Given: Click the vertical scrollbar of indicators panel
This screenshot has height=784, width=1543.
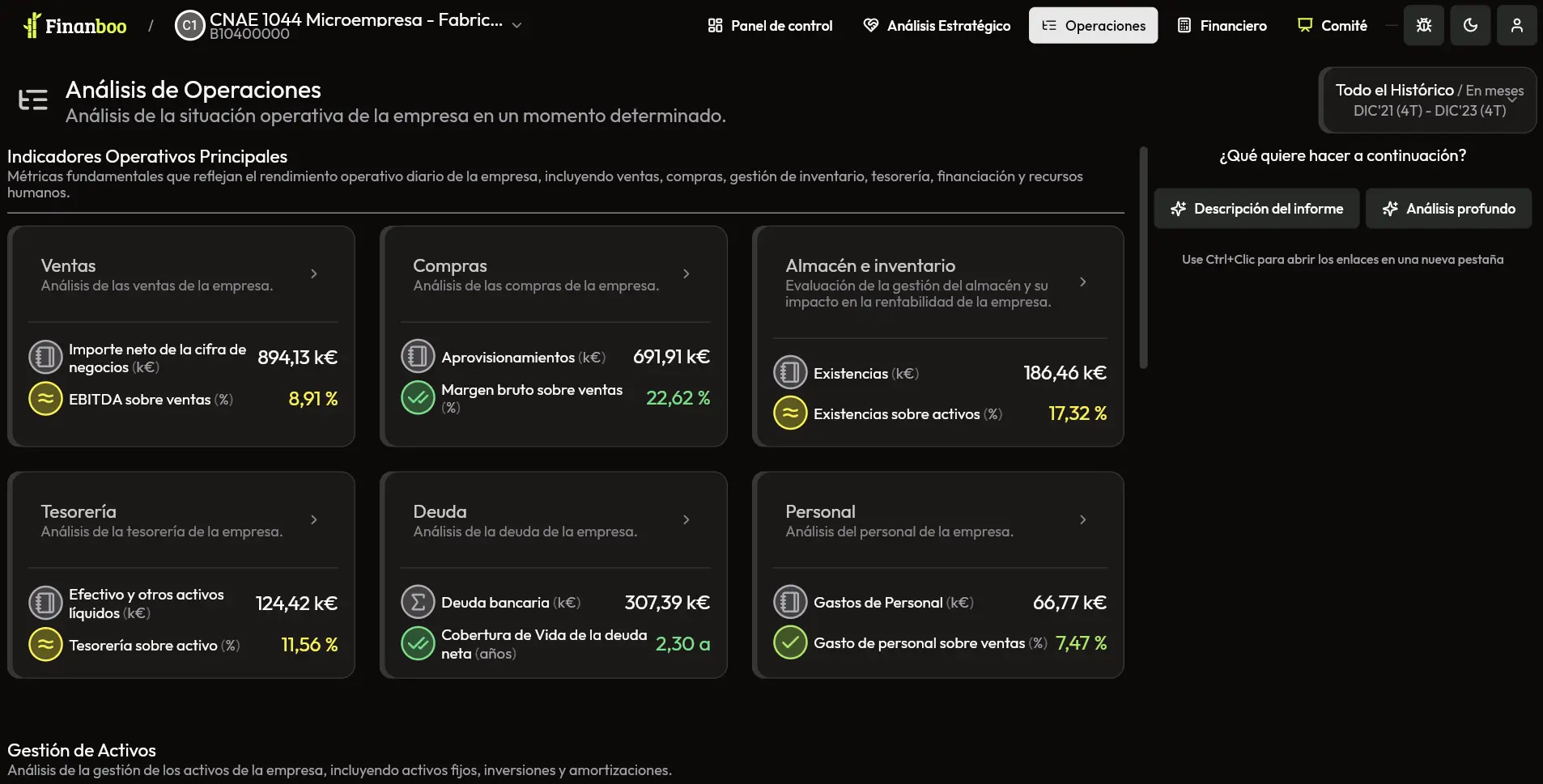Looking at the screenshot, I should click(1143, 259).
